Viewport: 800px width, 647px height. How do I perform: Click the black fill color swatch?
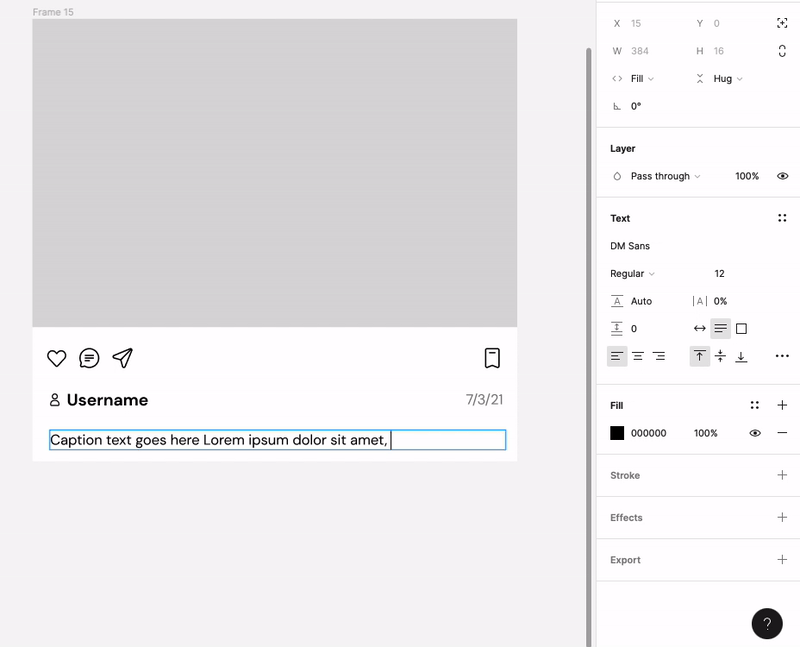pos(617,433)
